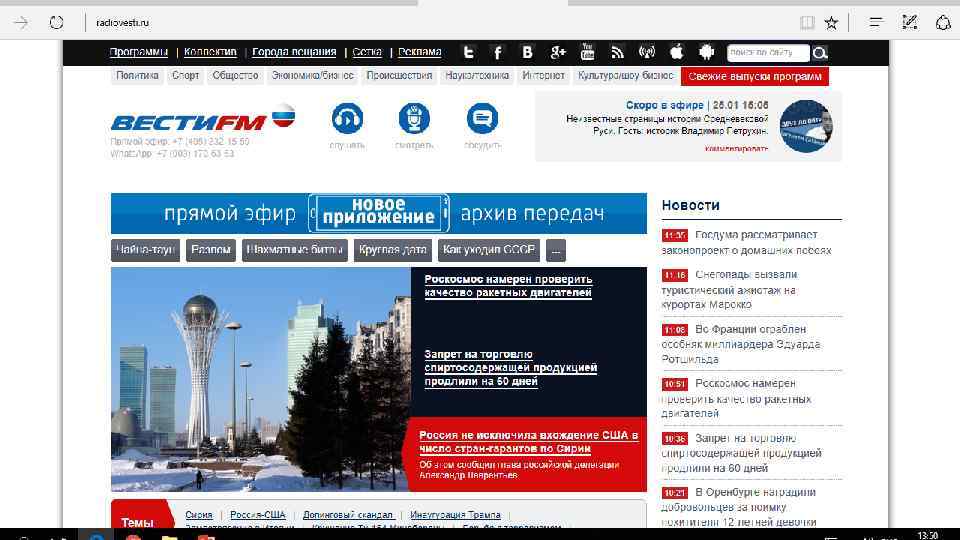960x540 pixels.
Task: Open the Коллектив top link
Action: point(210,52)
